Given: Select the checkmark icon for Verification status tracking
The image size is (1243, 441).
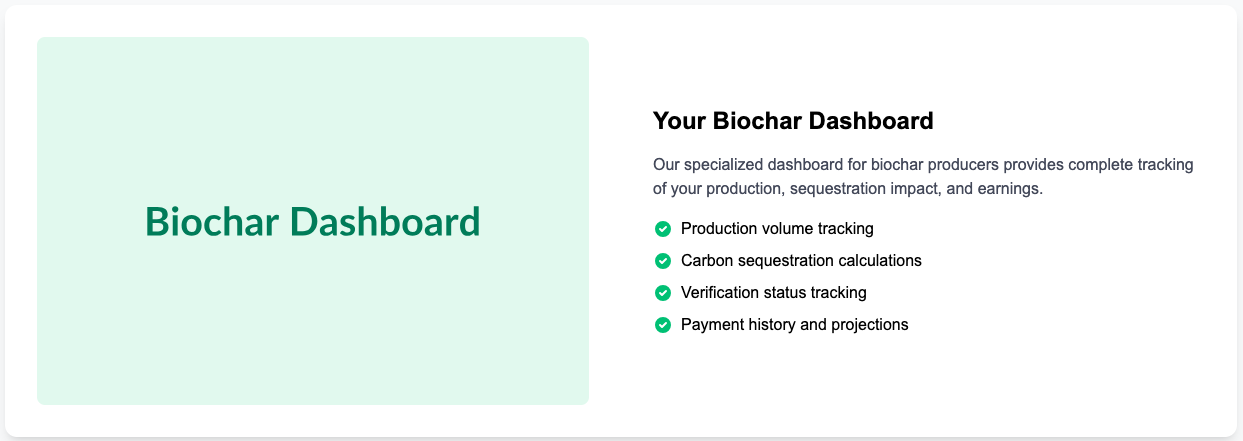Looking at the screenshot, I should 662,293.
